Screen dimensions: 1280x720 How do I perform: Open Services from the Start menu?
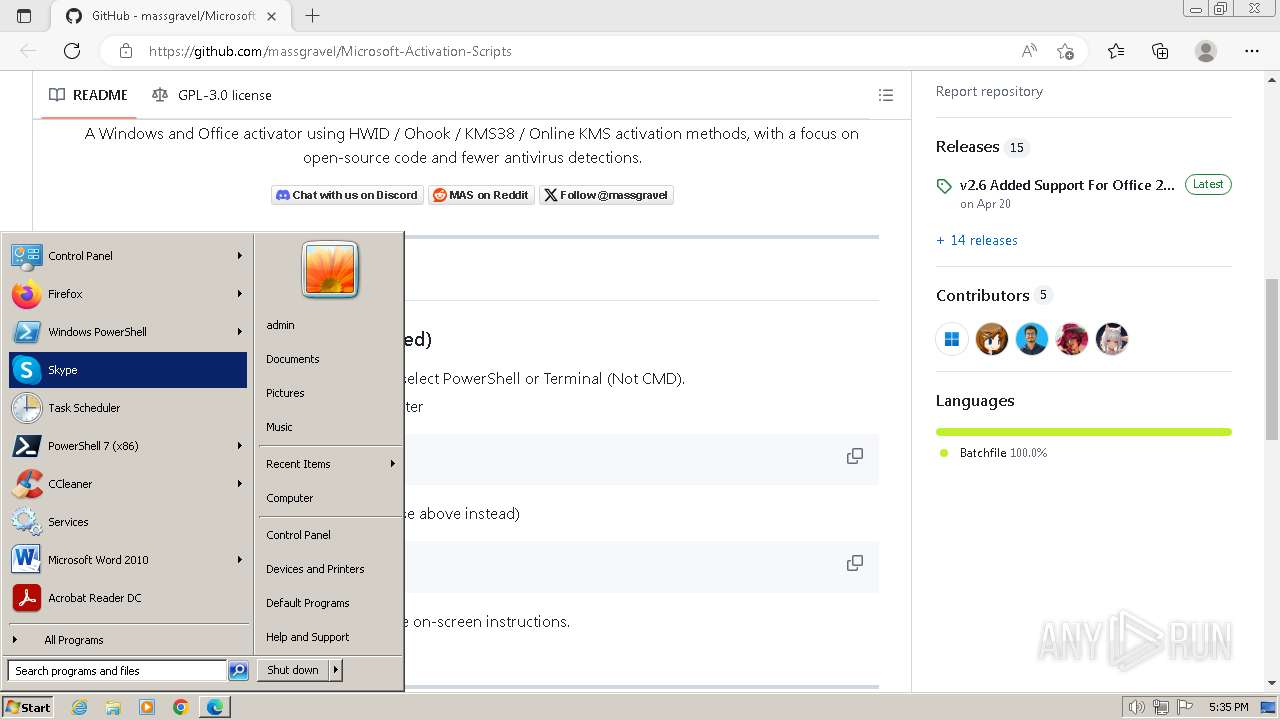pyautogui.click(x=127, y=522)
